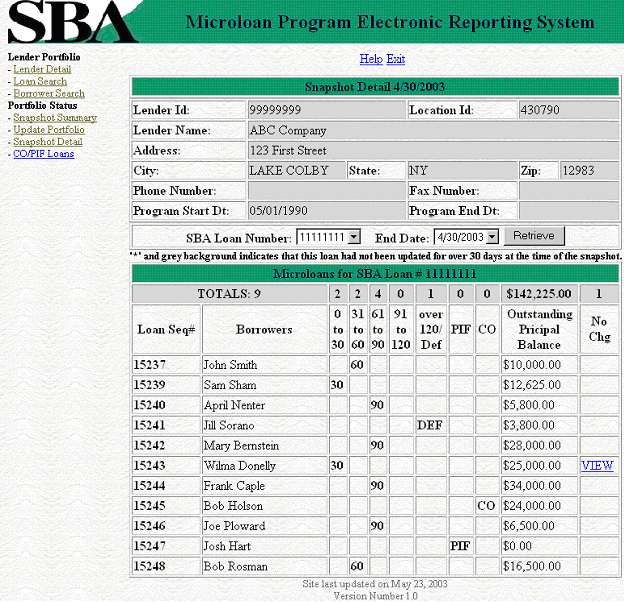Click the Exit link
Viewport: 624px width, 602px height.
(396, 59)
